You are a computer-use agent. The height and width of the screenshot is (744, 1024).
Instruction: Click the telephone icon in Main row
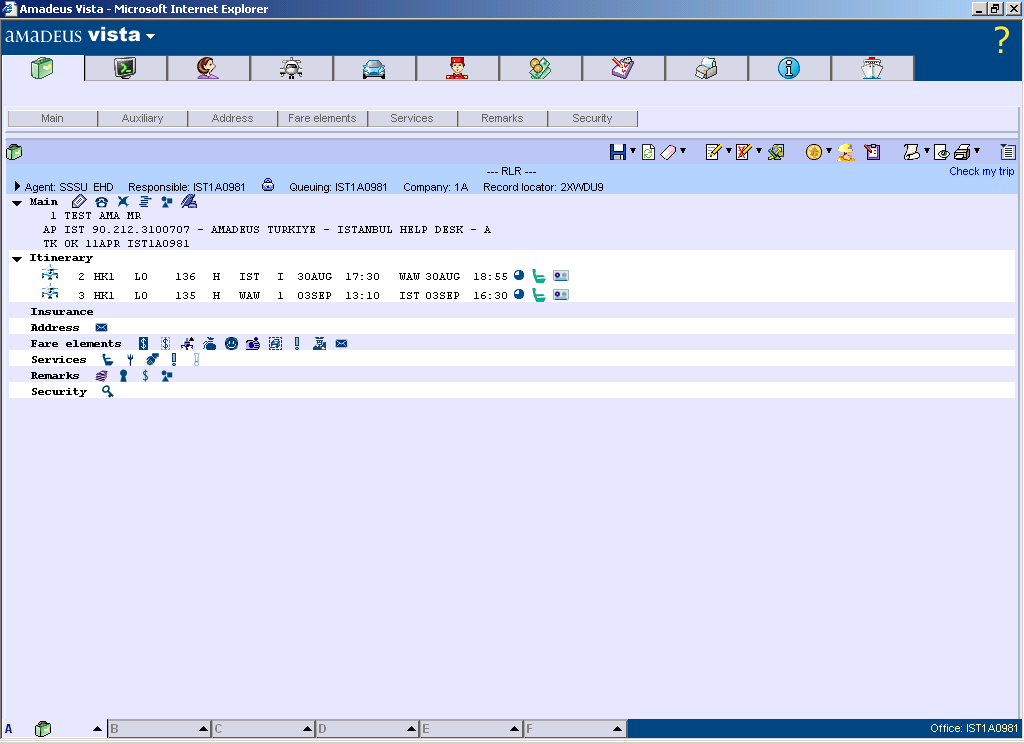pyautogui.click(x=101, y=202)
